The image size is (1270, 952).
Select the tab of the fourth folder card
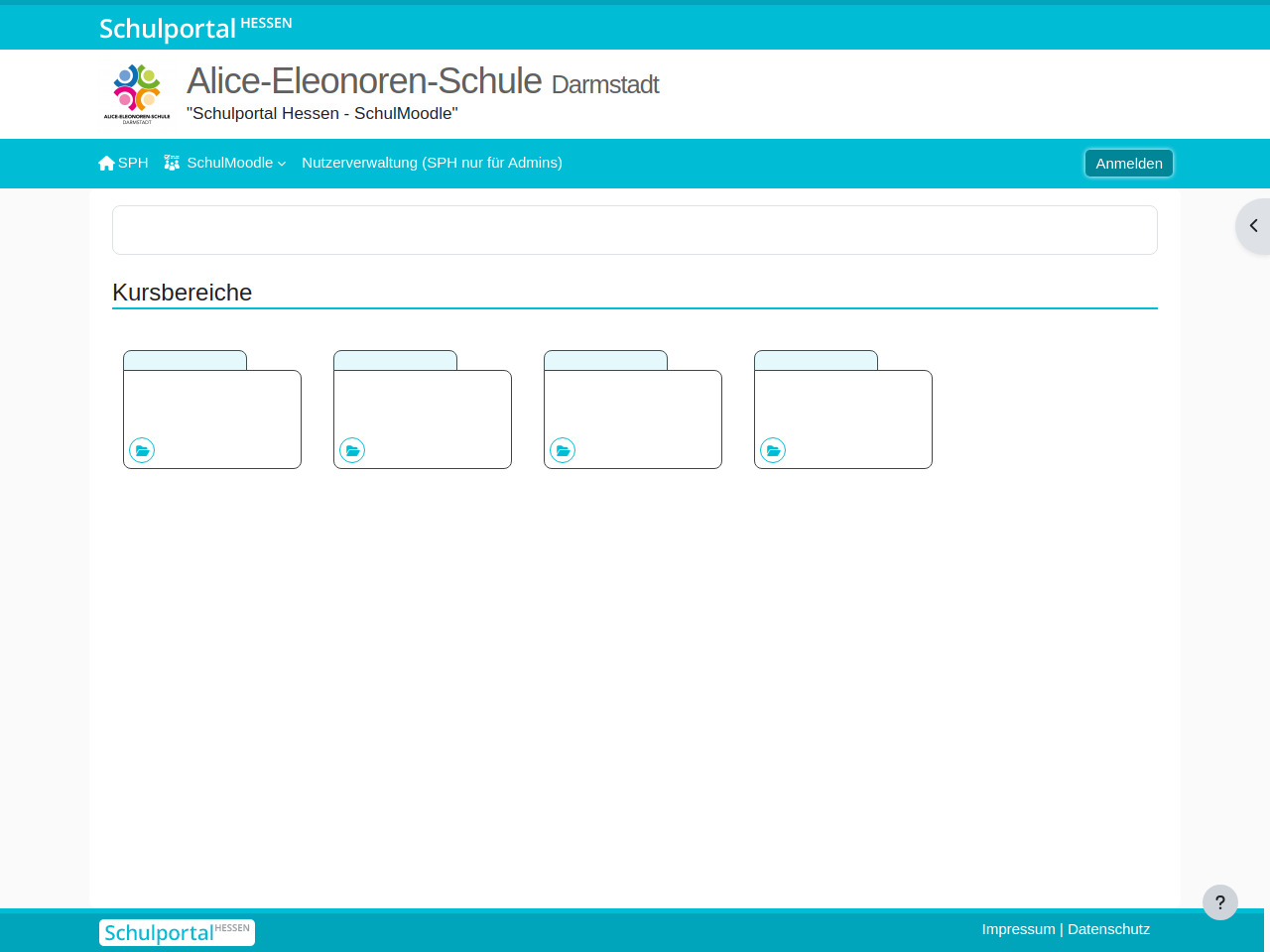tap(816, 360)
